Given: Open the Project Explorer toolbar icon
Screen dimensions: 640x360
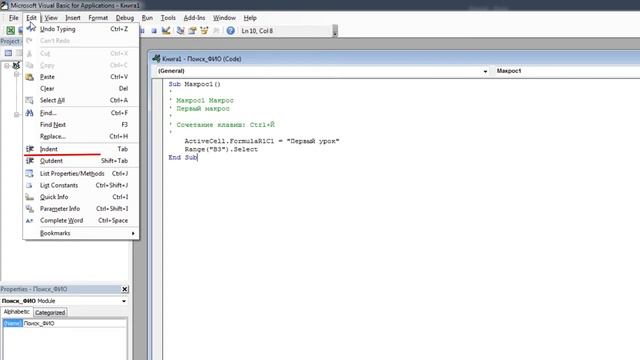Looking at the screenshot, I should 180,31.
